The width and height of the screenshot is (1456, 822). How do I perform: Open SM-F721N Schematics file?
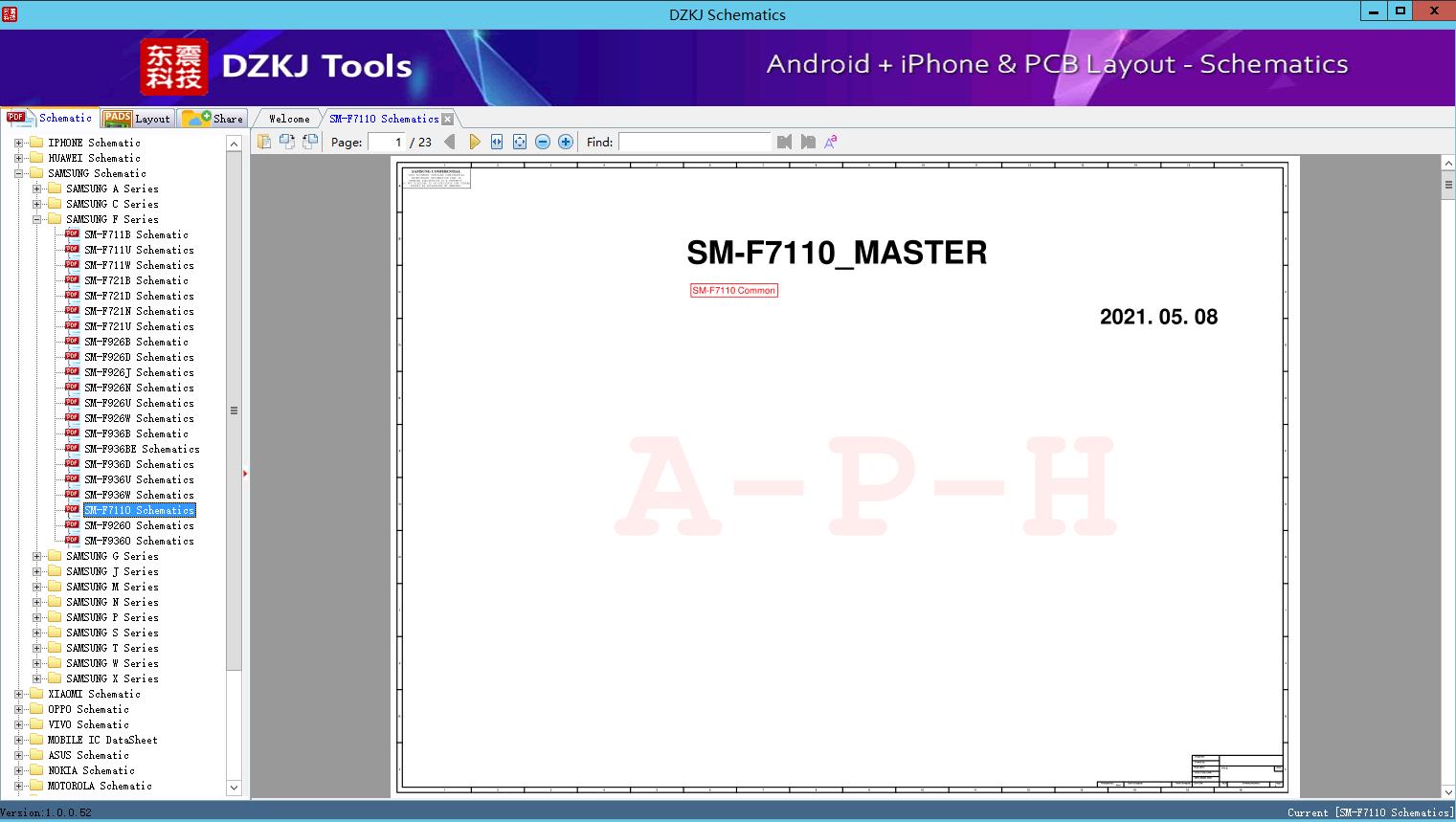139,311
